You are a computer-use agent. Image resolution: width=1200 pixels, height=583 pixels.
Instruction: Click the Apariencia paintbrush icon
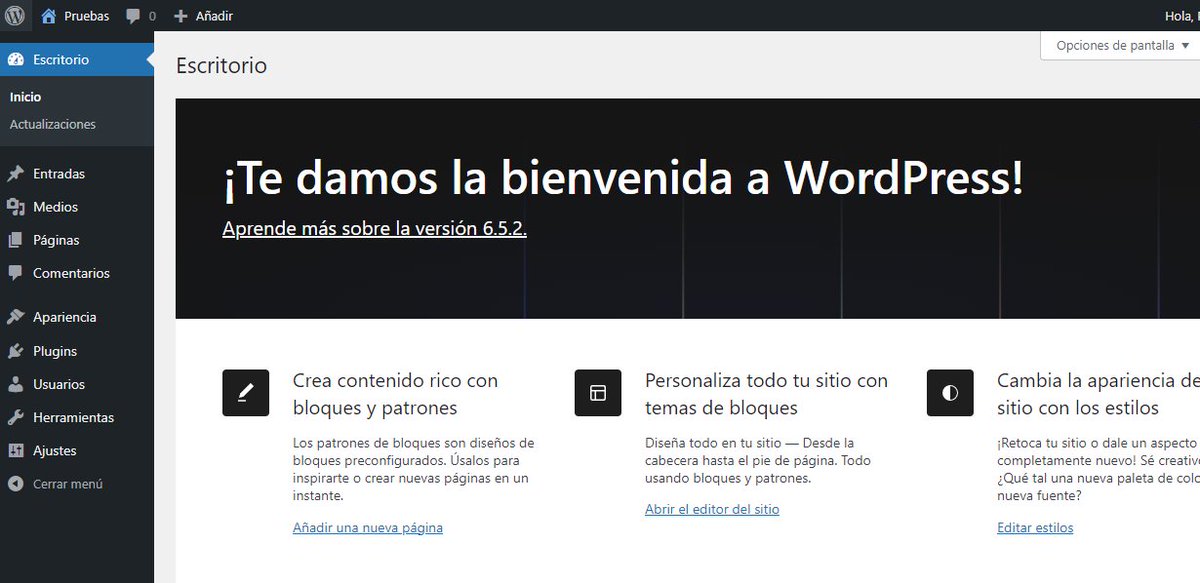point(15,317)
